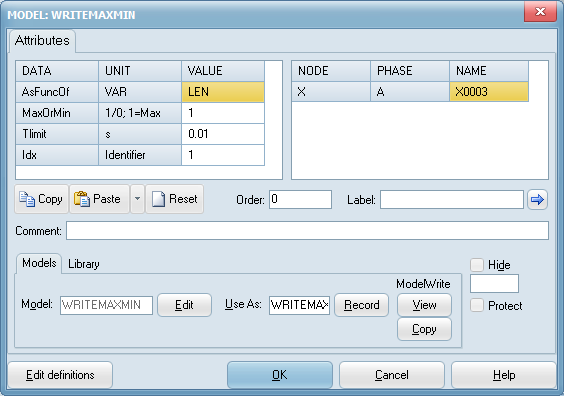The width and height of the screenshot is (564, 396).
Task: Click the phase A cell
Action: [410, 92]
